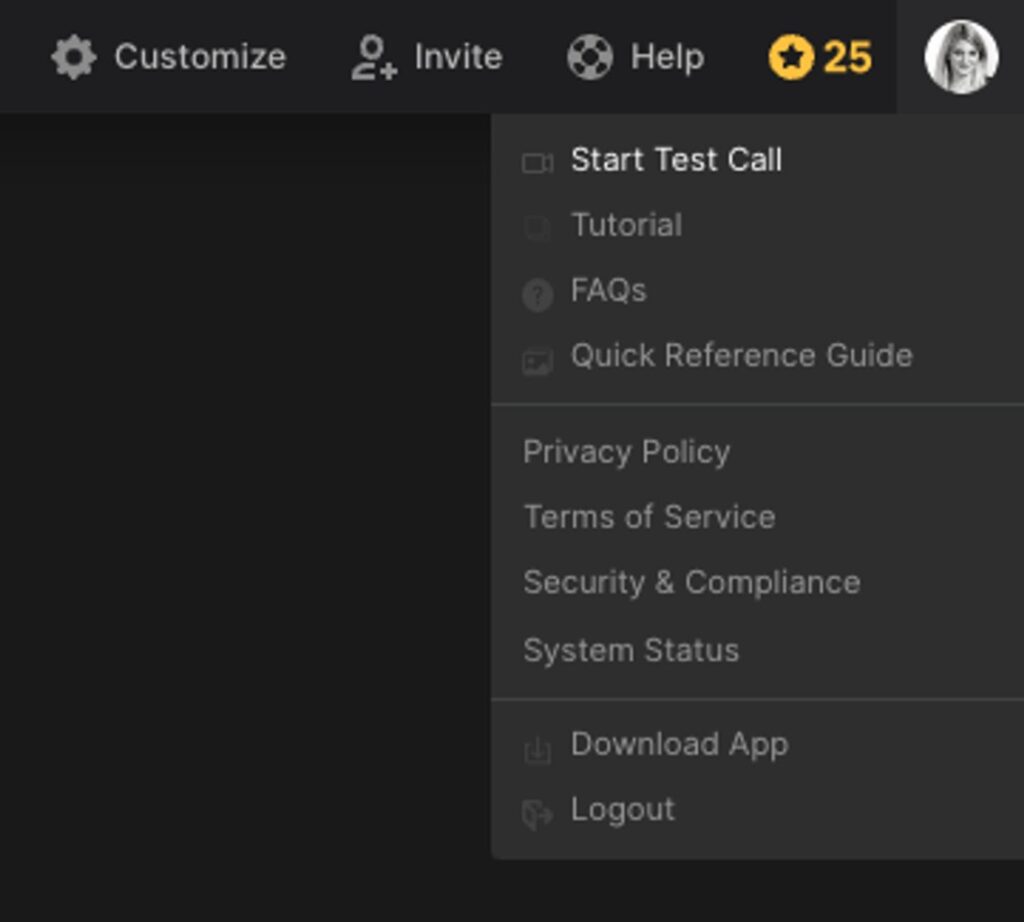This screenshot has height=922, width=1024.
Task: Click the FAQs question mark icon
Action: [537, 294]
